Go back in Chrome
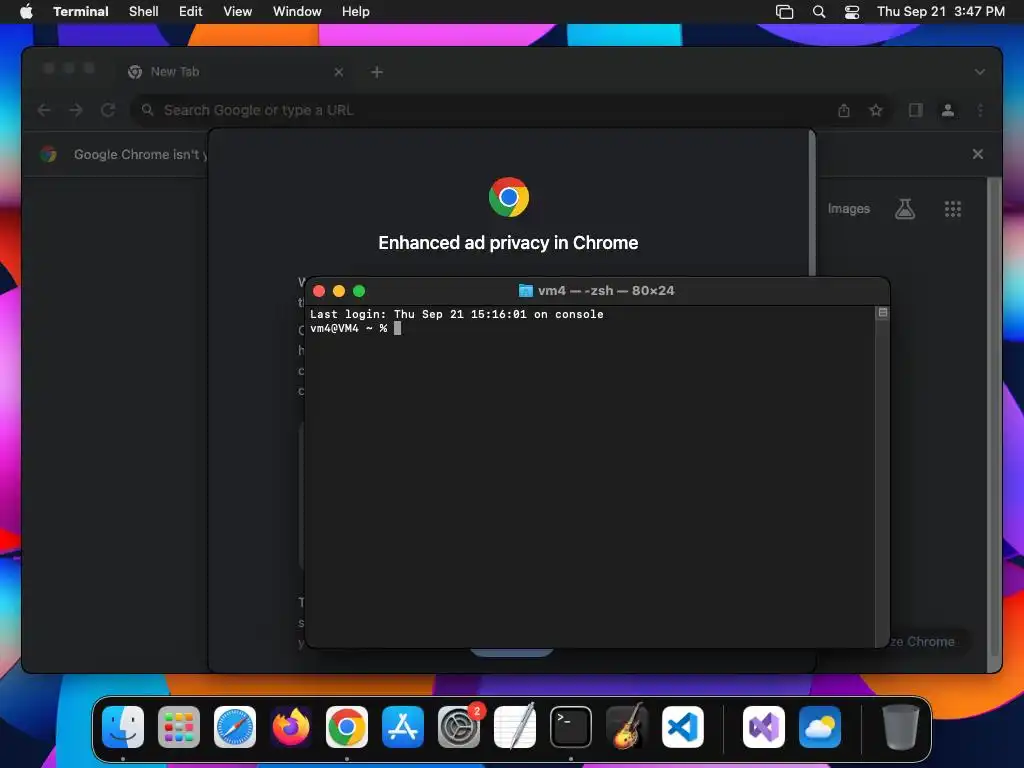This screenshot has width=1024, height=768. click(44, 110)
